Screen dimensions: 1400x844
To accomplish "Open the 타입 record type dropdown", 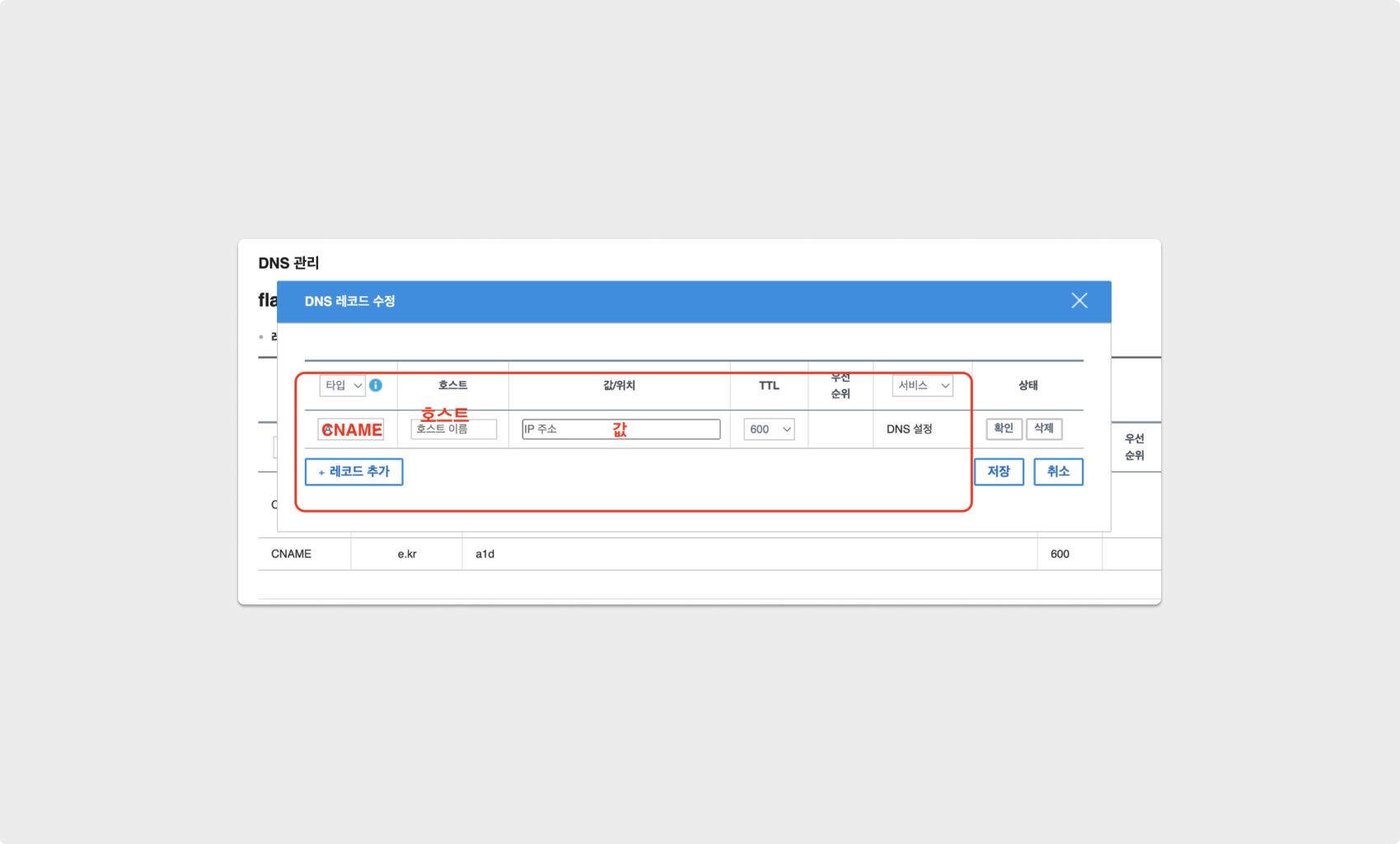I will click(342, 385).
